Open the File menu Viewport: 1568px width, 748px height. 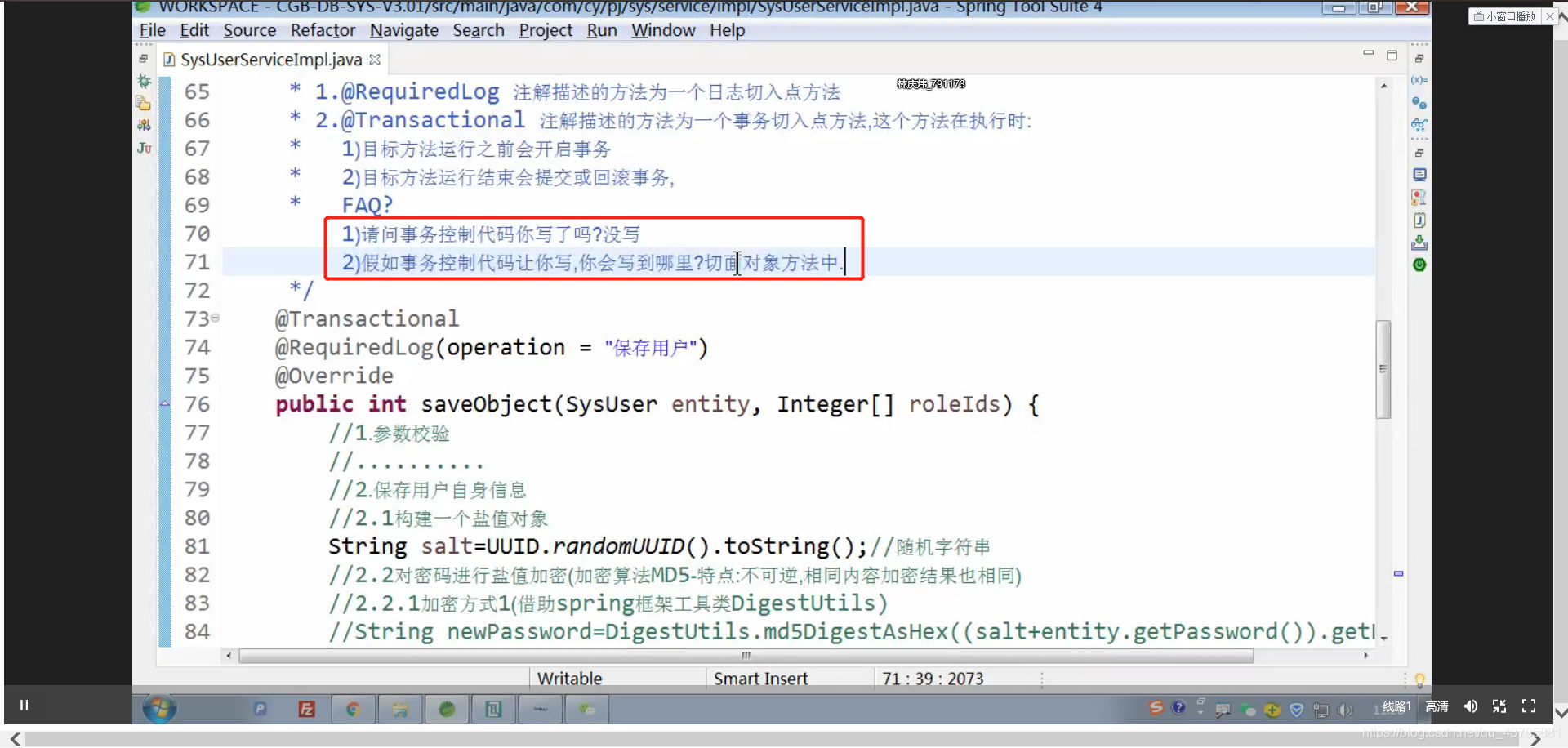(152, 30)
